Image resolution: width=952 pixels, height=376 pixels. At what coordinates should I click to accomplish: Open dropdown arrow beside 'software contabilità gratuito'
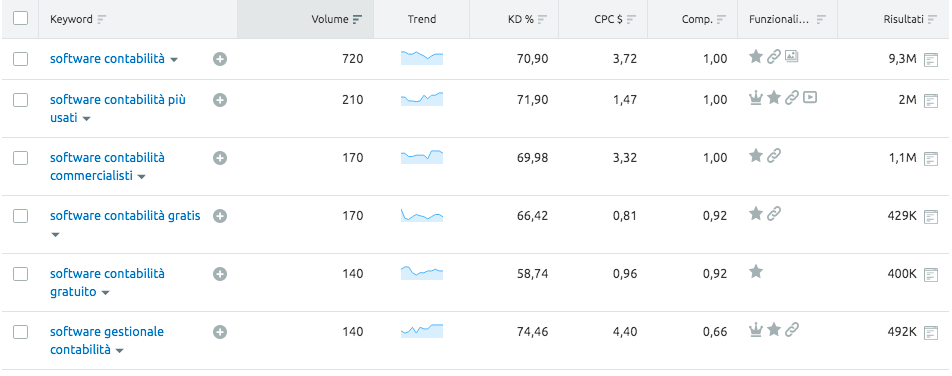[106, 293]
